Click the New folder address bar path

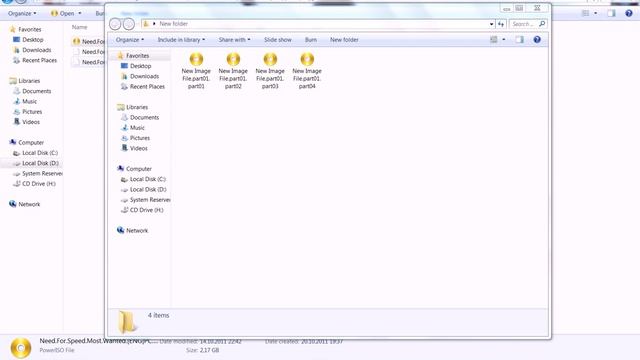tap(173, 24)
